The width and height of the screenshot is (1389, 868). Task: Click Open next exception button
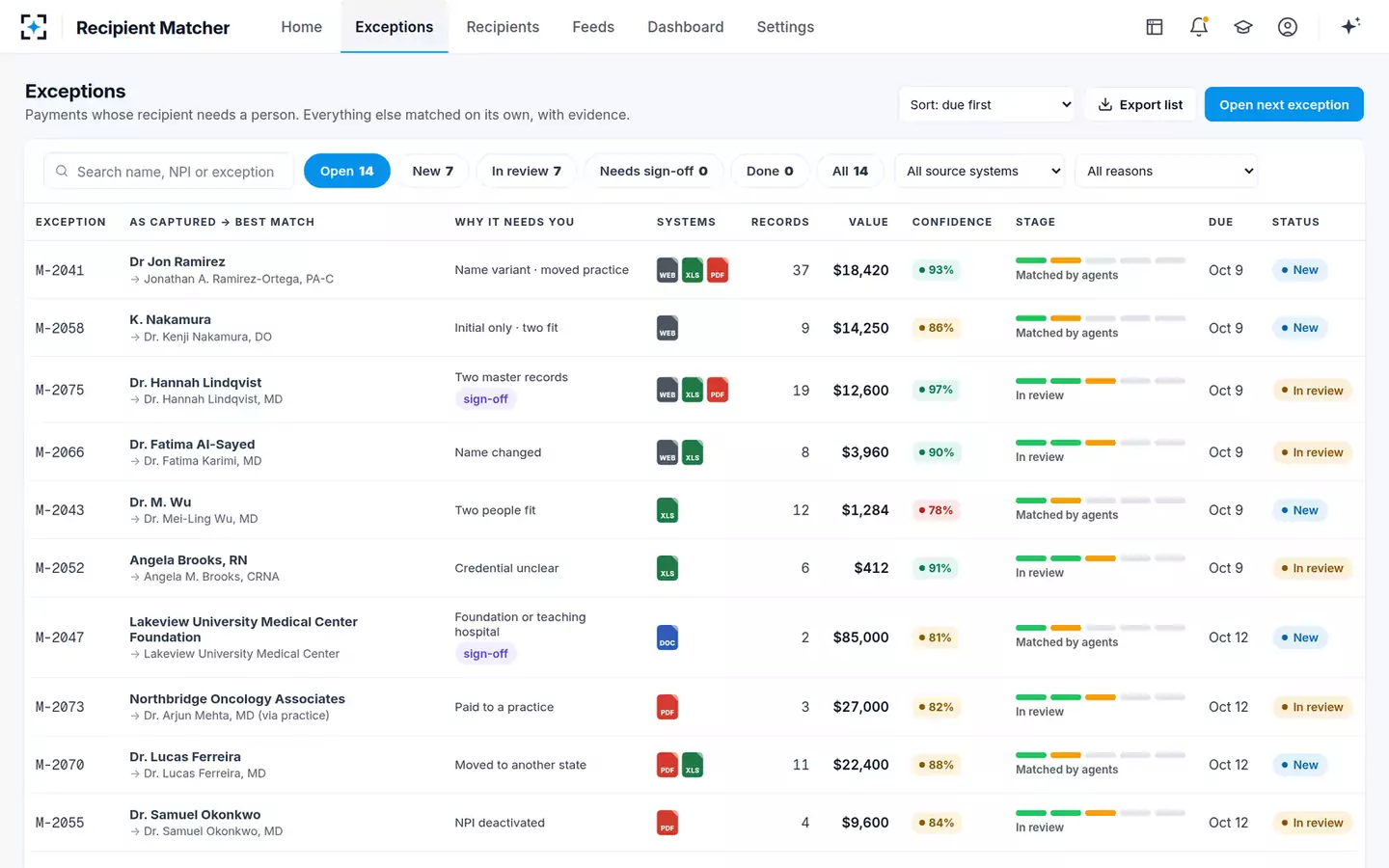1284,104
